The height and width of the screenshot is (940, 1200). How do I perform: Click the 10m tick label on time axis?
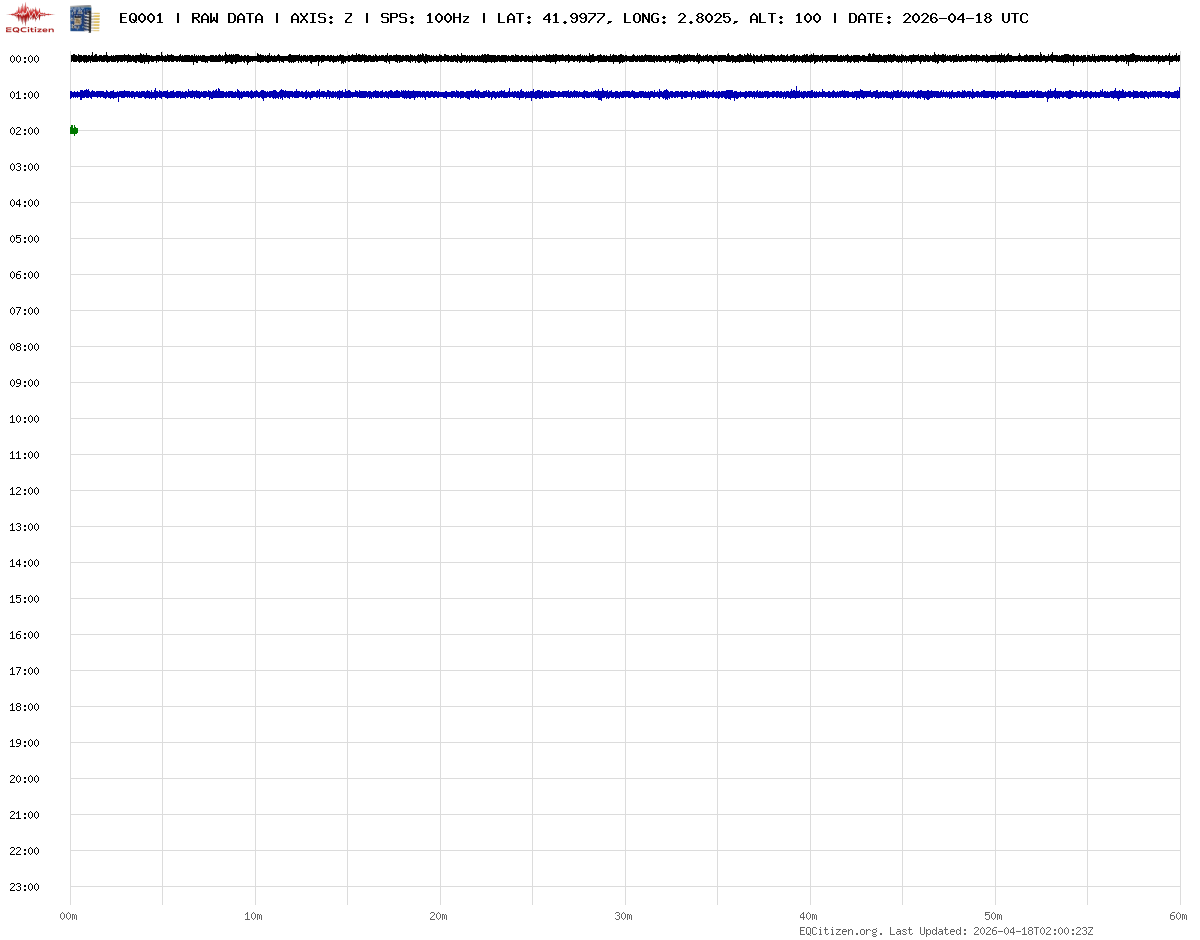(254, 916)
